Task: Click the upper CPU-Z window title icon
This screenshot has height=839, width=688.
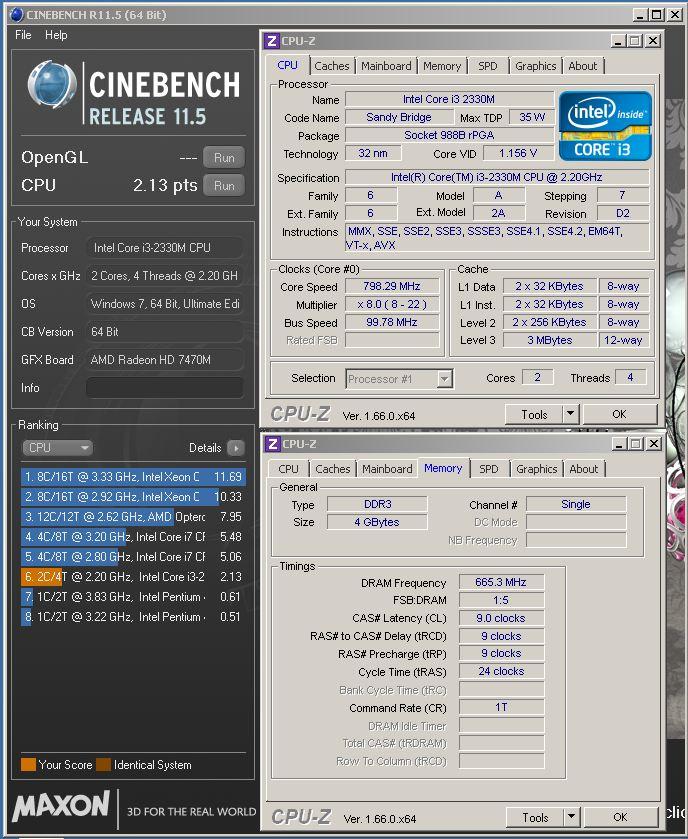Action: coord(272,41)
